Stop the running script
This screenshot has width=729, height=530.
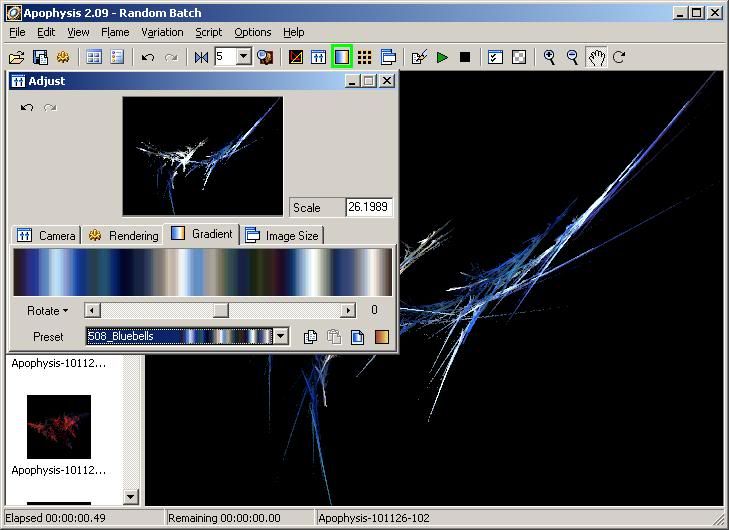pyautogui.click(x=465, y=58)
